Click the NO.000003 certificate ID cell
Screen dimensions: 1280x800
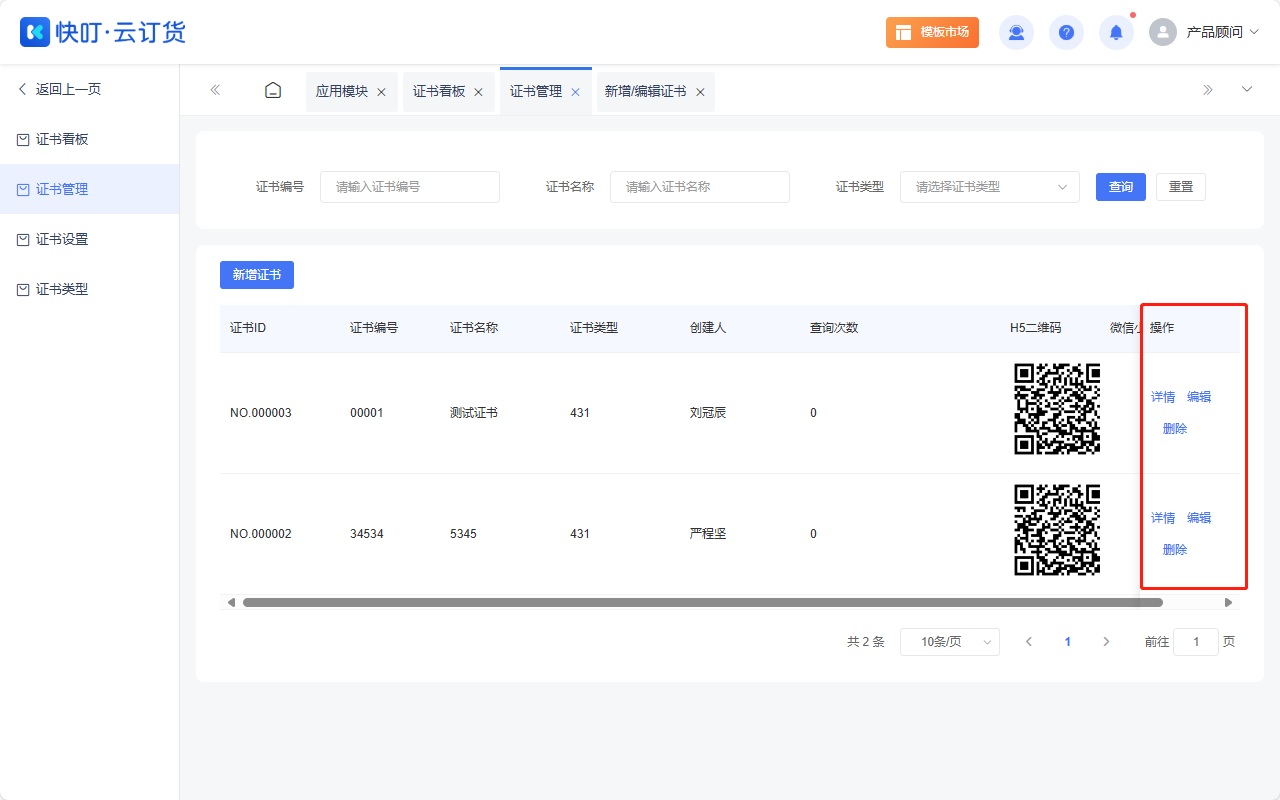(x=261, y=413)
